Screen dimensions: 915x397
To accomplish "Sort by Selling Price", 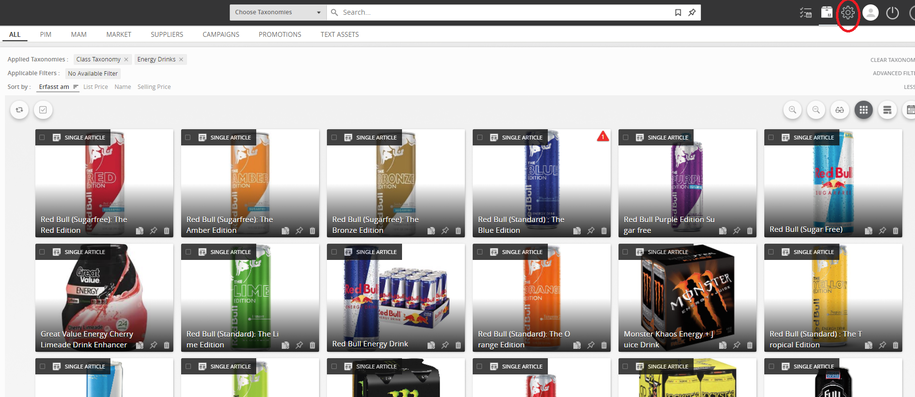I will click(154, 86).
